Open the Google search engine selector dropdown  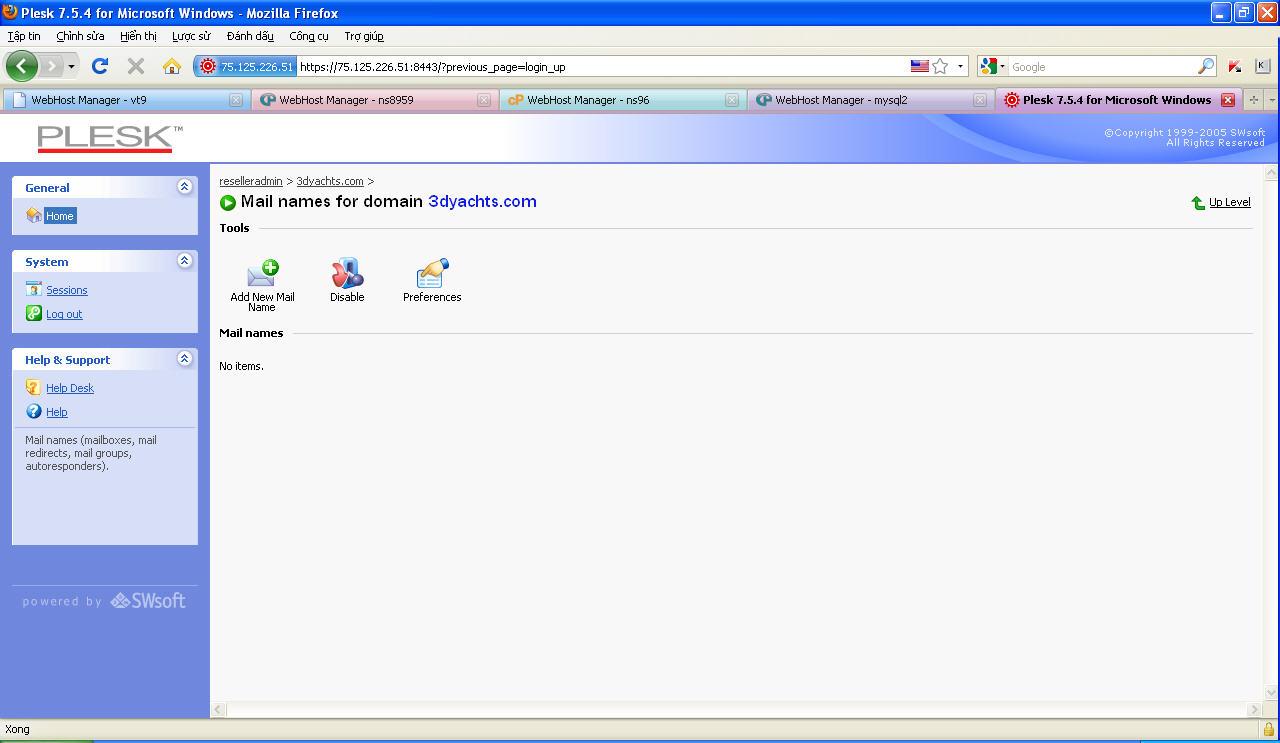pyautogui.click(x=1002, y=67)
